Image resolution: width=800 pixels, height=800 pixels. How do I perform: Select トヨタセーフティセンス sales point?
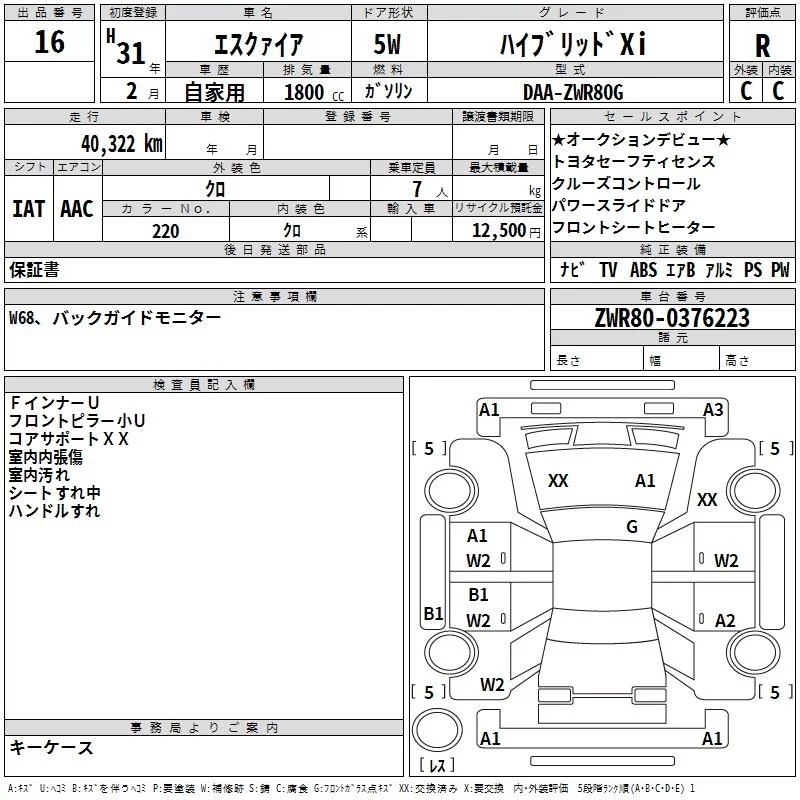click(634, 161)
